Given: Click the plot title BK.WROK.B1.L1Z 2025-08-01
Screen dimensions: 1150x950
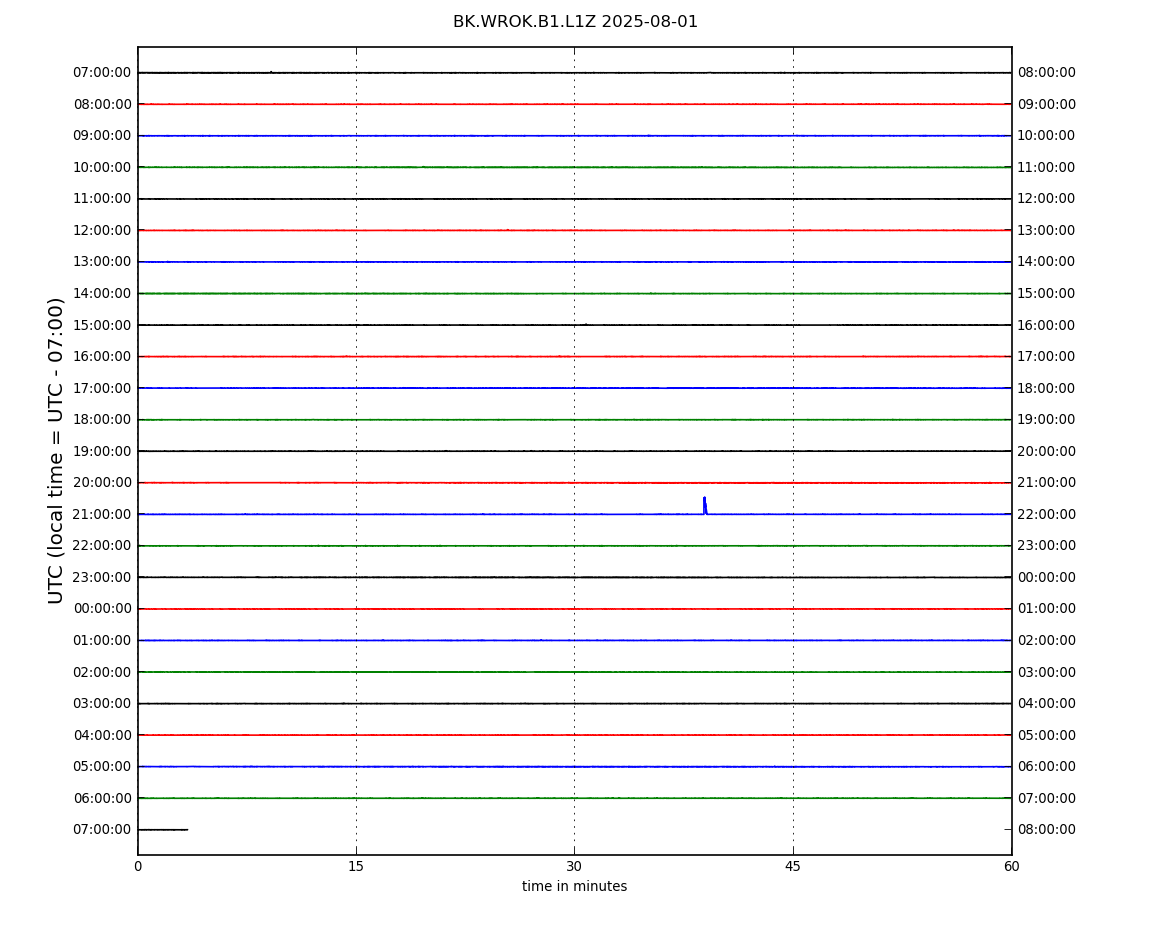Looking at the screenshot, I should [x=575, y=22].
